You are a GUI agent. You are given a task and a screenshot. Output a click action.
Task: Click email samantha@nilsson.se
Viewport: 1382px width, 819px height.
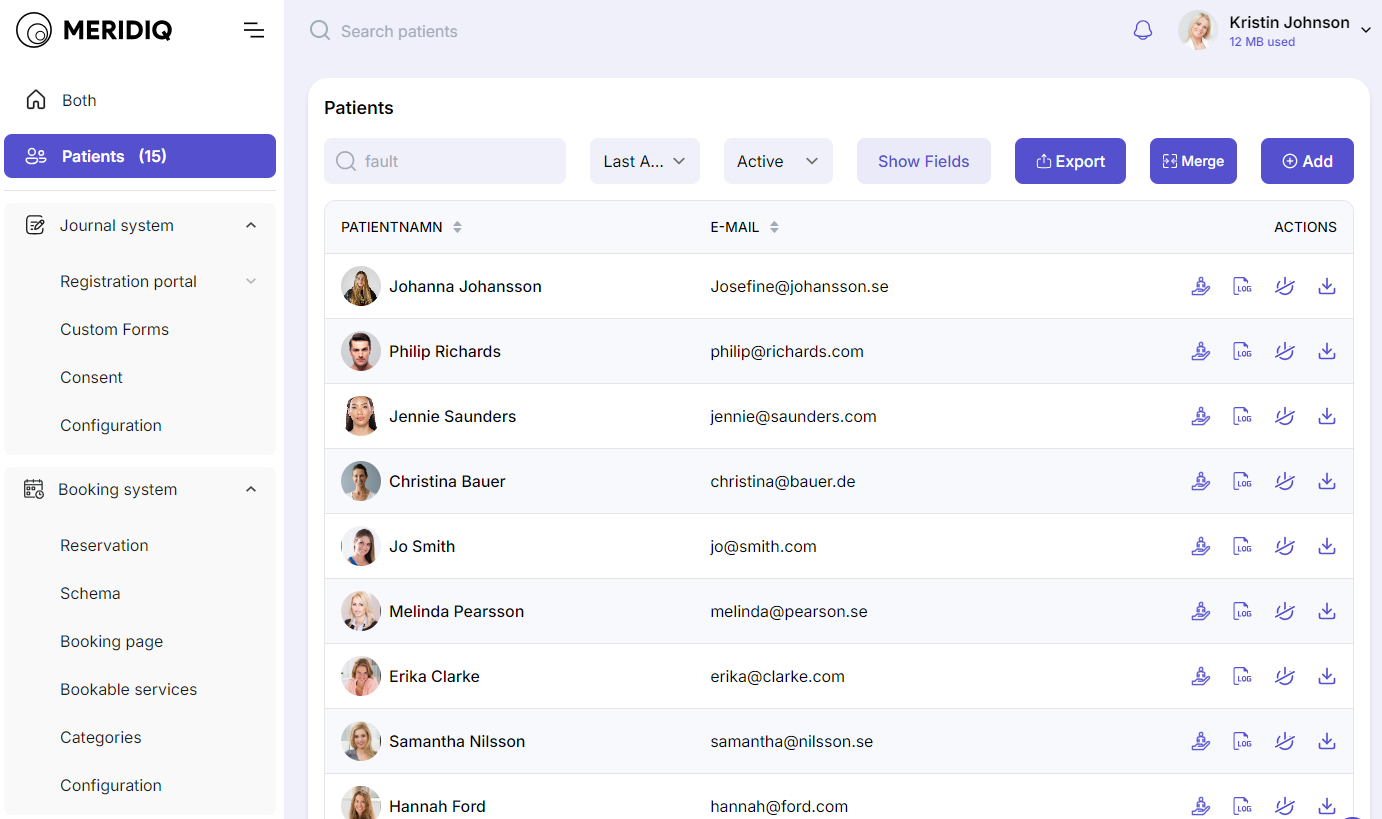tap(792, 741)
